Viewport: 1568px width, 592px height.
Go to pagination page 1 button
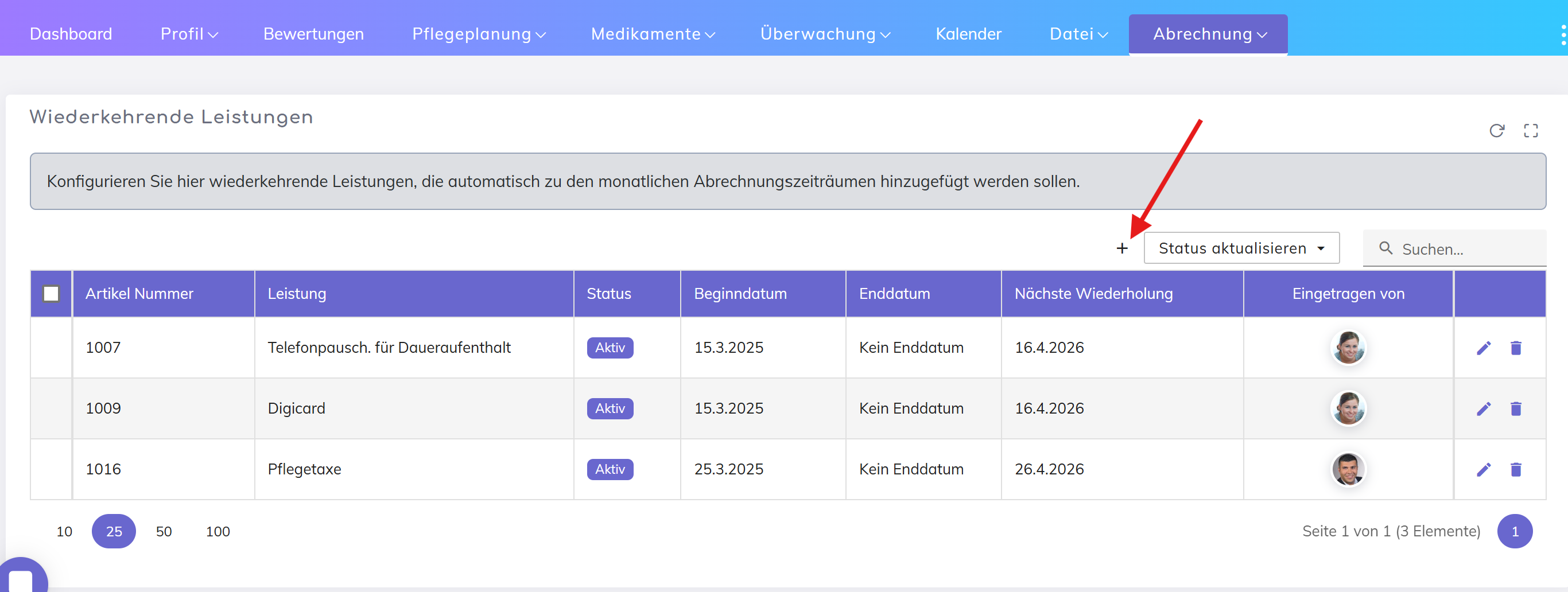pos(1515,532)
